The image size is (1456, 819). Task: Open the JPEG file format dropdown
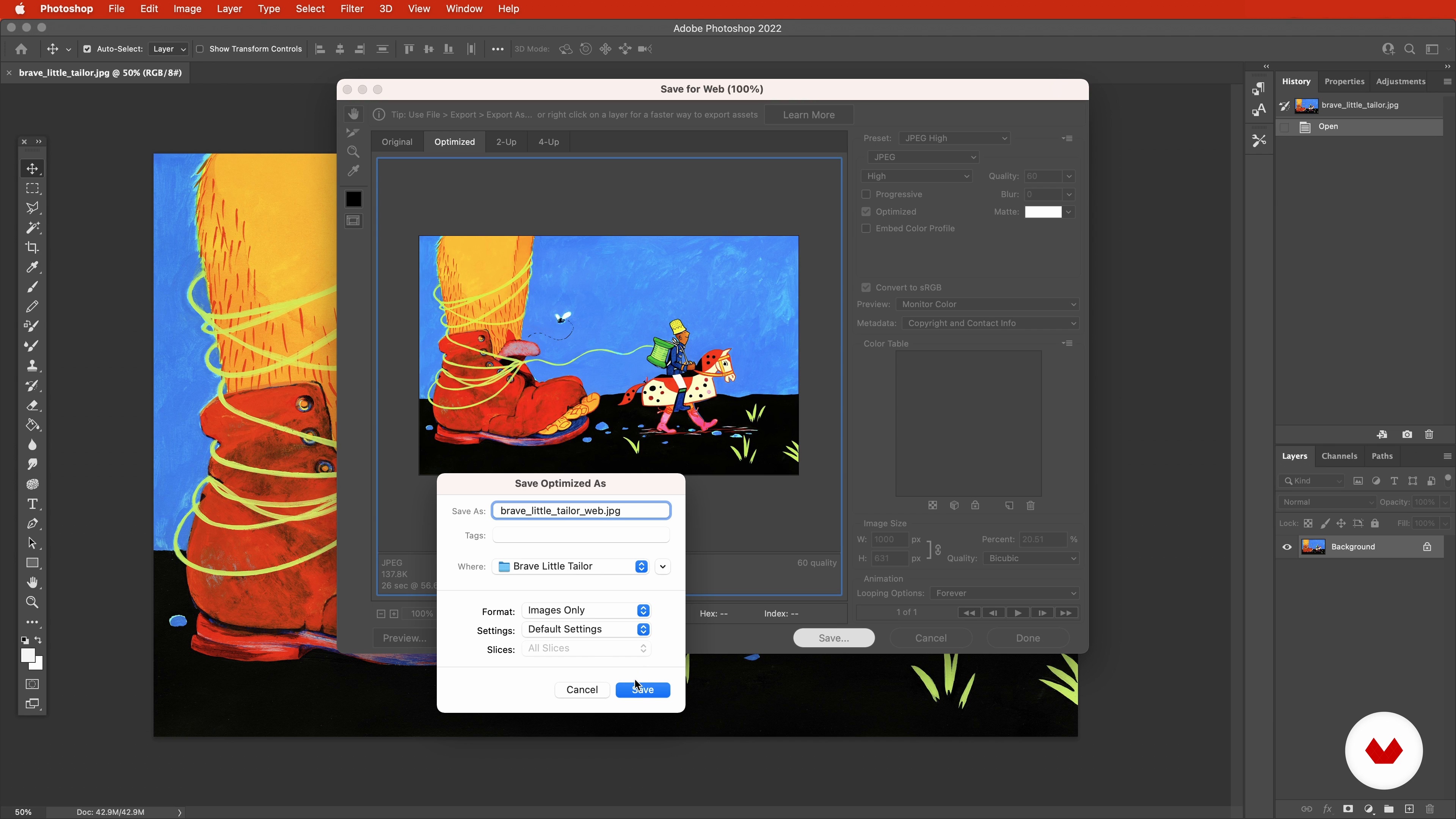[x=923, y=157]
